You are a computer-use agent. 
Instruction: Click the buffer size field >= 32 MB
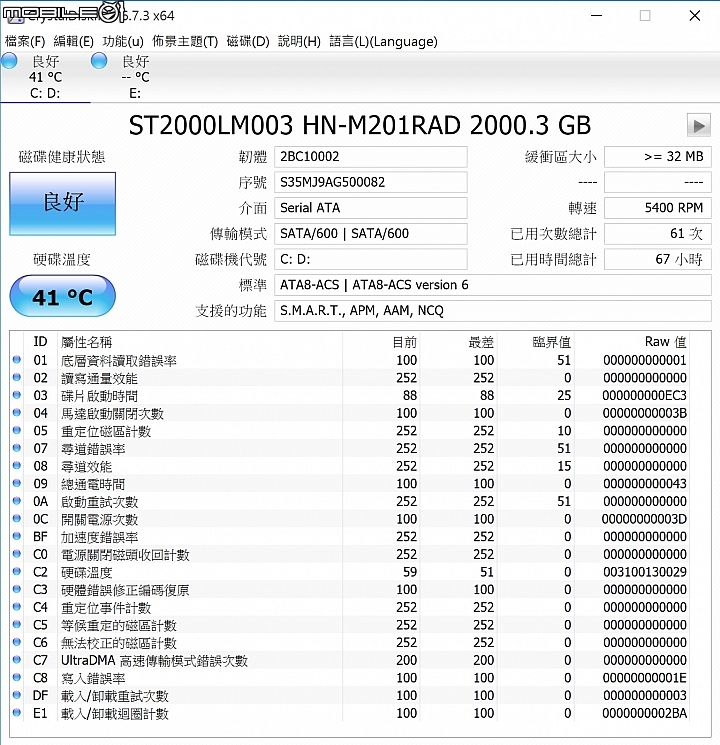click(658, 157)
